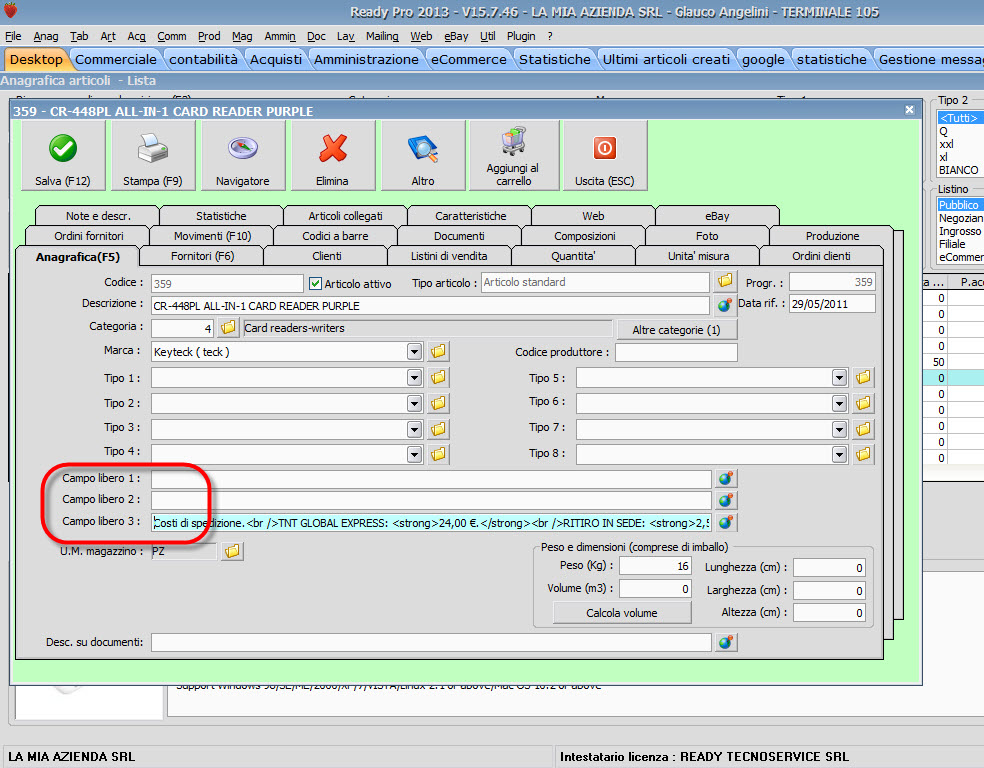Screen dimensions: 984x768
Task: Click the Campo libero 3 text field
Action: pos(431,523)
